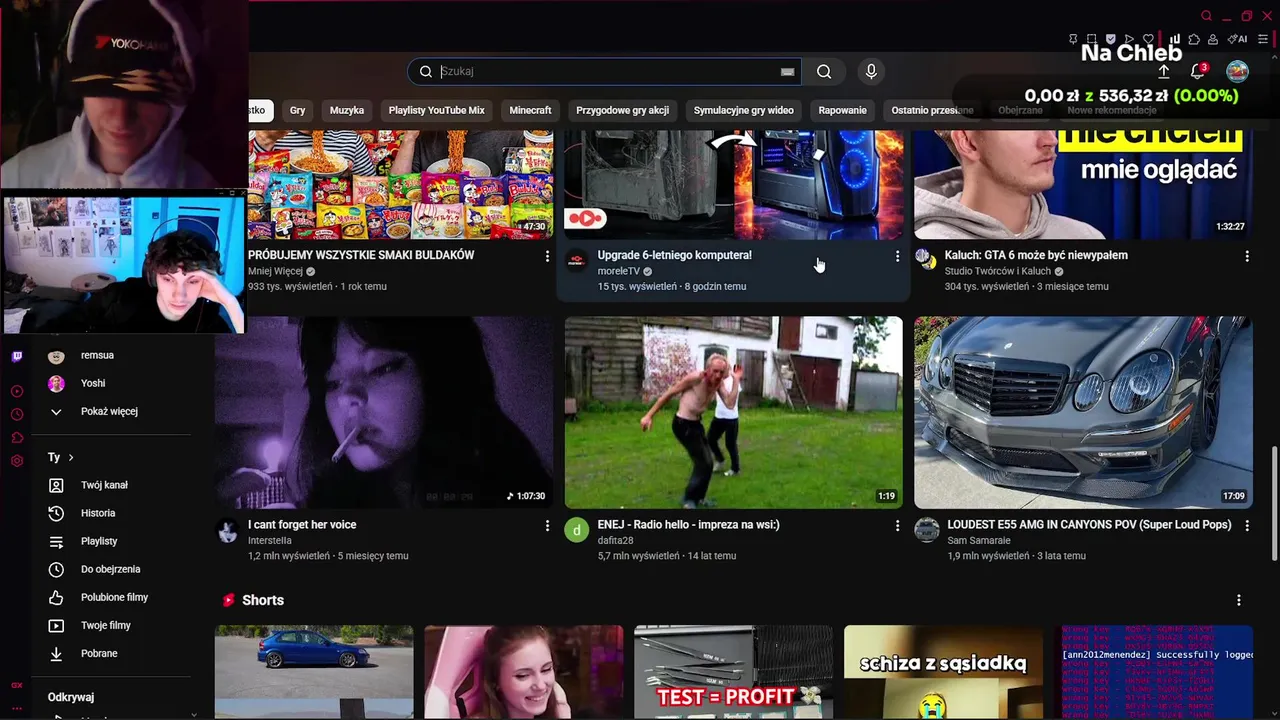Click the page vertical scrollbar thumb
This screenshot has height=720, width=1280.
click(1273, 503)
